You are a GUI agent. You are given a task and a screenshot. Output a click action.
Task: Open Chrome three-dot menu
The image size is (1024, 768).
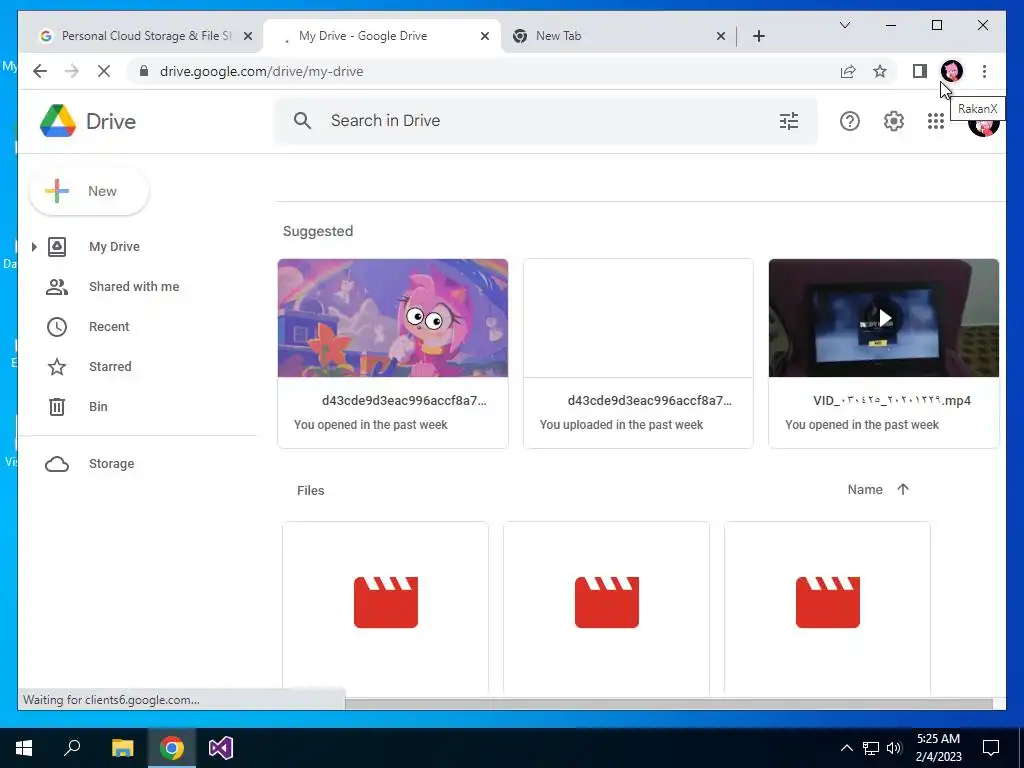click(x=984, y=71)
